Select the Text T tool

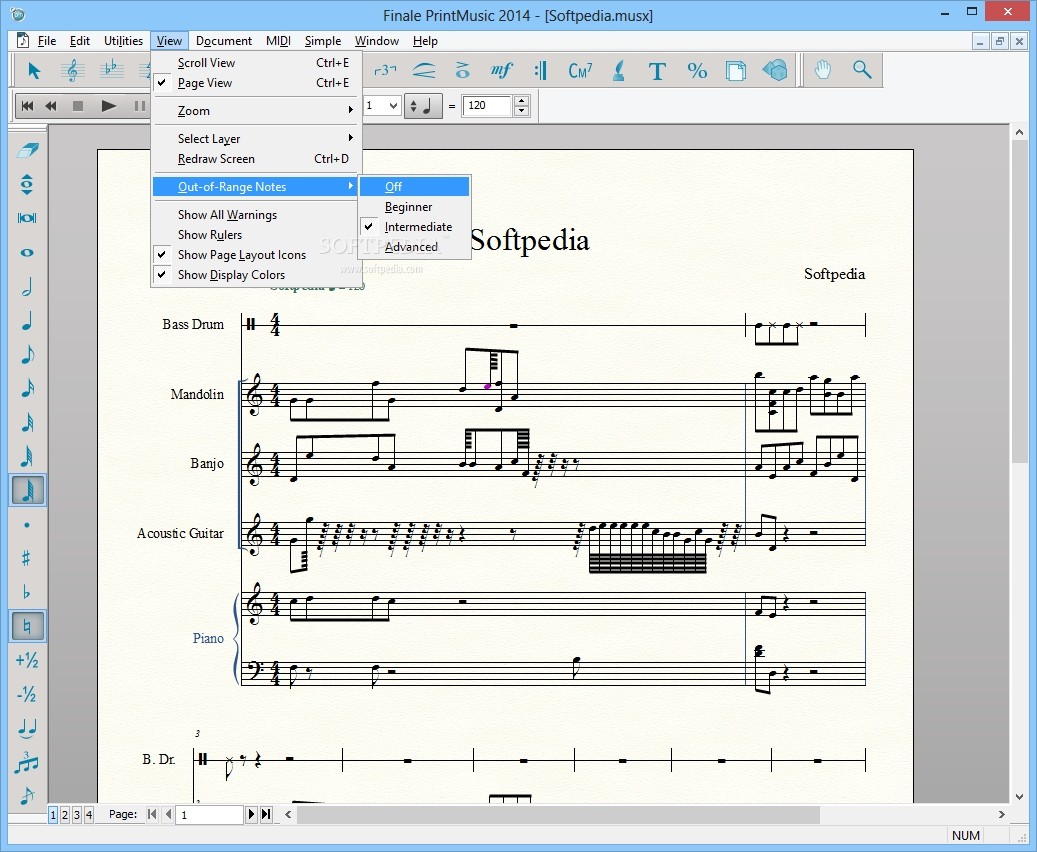(x=657, y=70)
